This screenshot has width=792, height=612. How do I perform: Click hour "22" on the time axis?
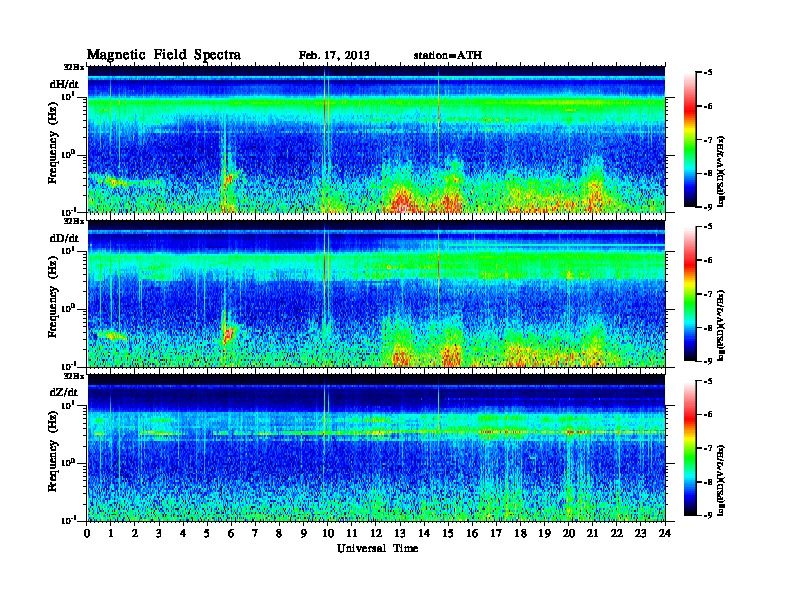coord(617,533)
